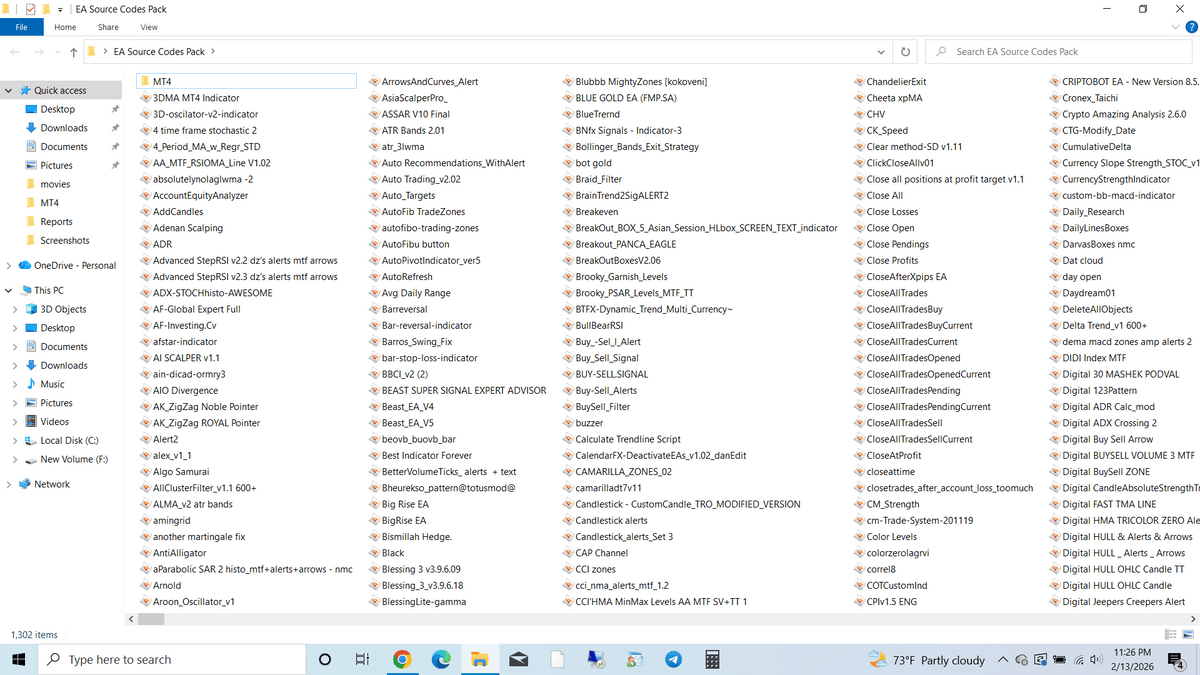Click the Refresh button beside address bar
Viewport: 1200px width, 675px height.
[905, 51]
